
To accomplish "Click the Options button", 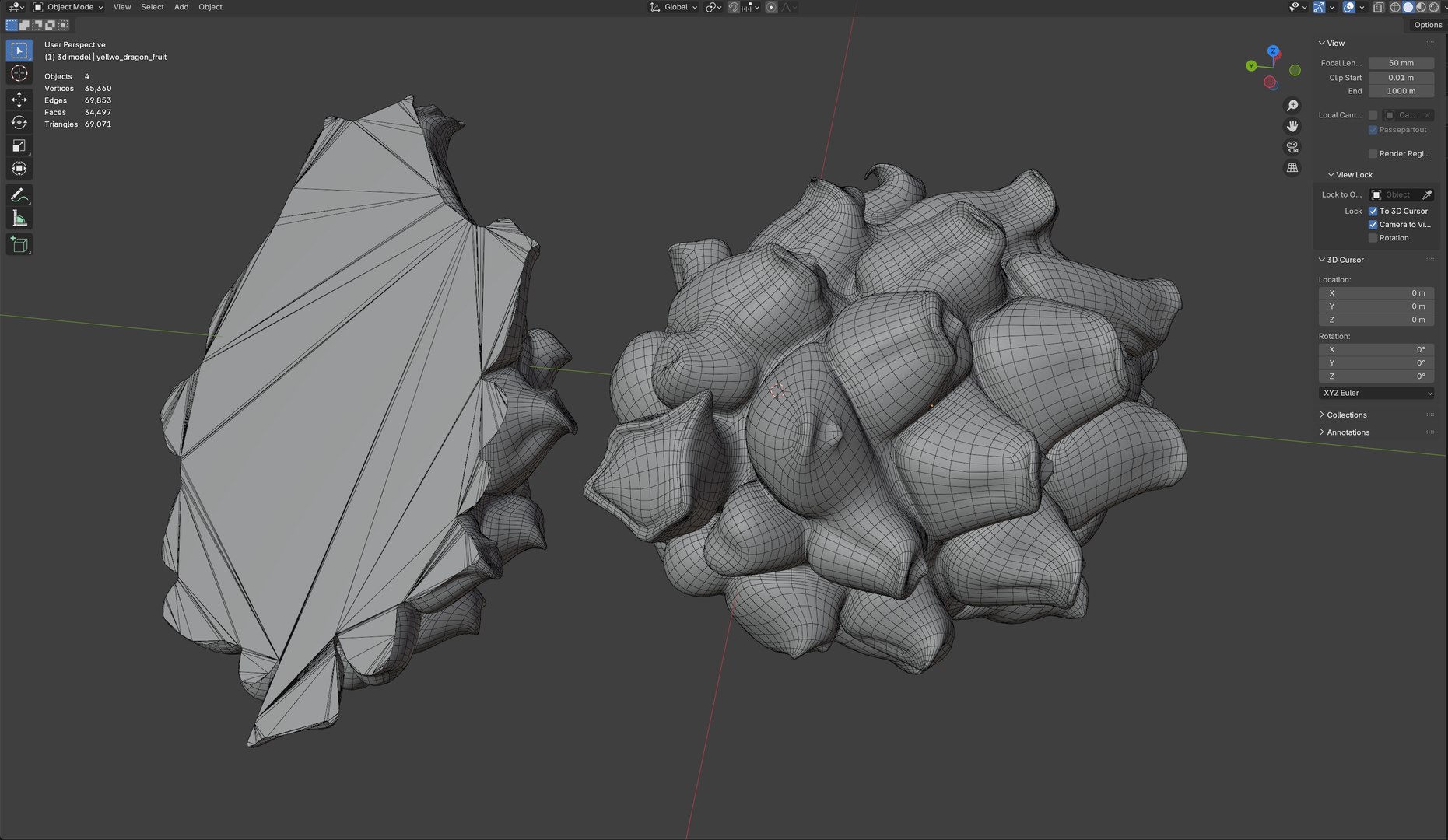I will click(x=1428, y=25).
